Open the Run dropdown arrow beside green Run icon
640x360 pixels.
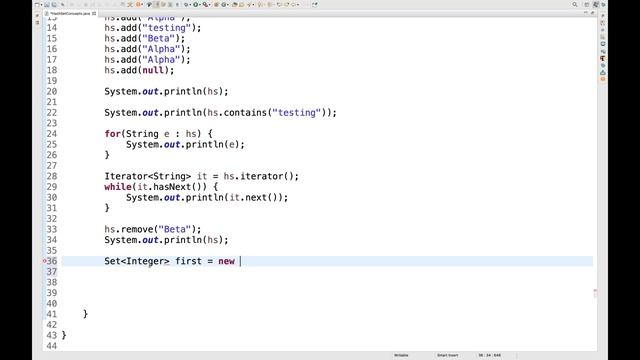click(200, 4)
